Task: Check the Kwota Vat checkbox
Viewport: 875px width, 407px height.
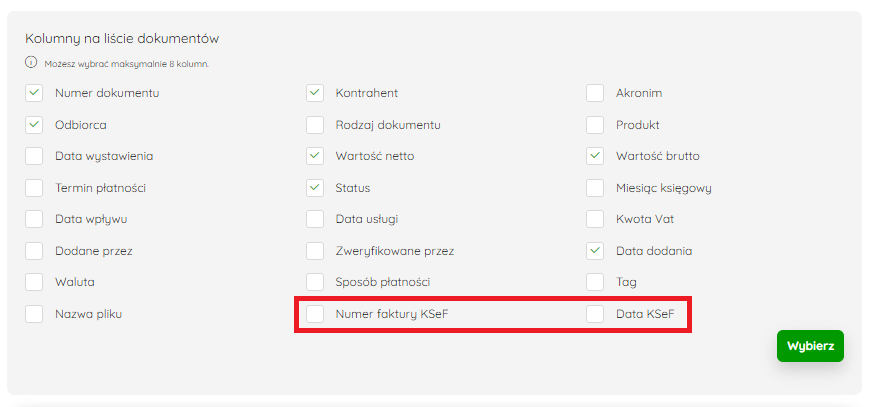Action: click(595, 219)
